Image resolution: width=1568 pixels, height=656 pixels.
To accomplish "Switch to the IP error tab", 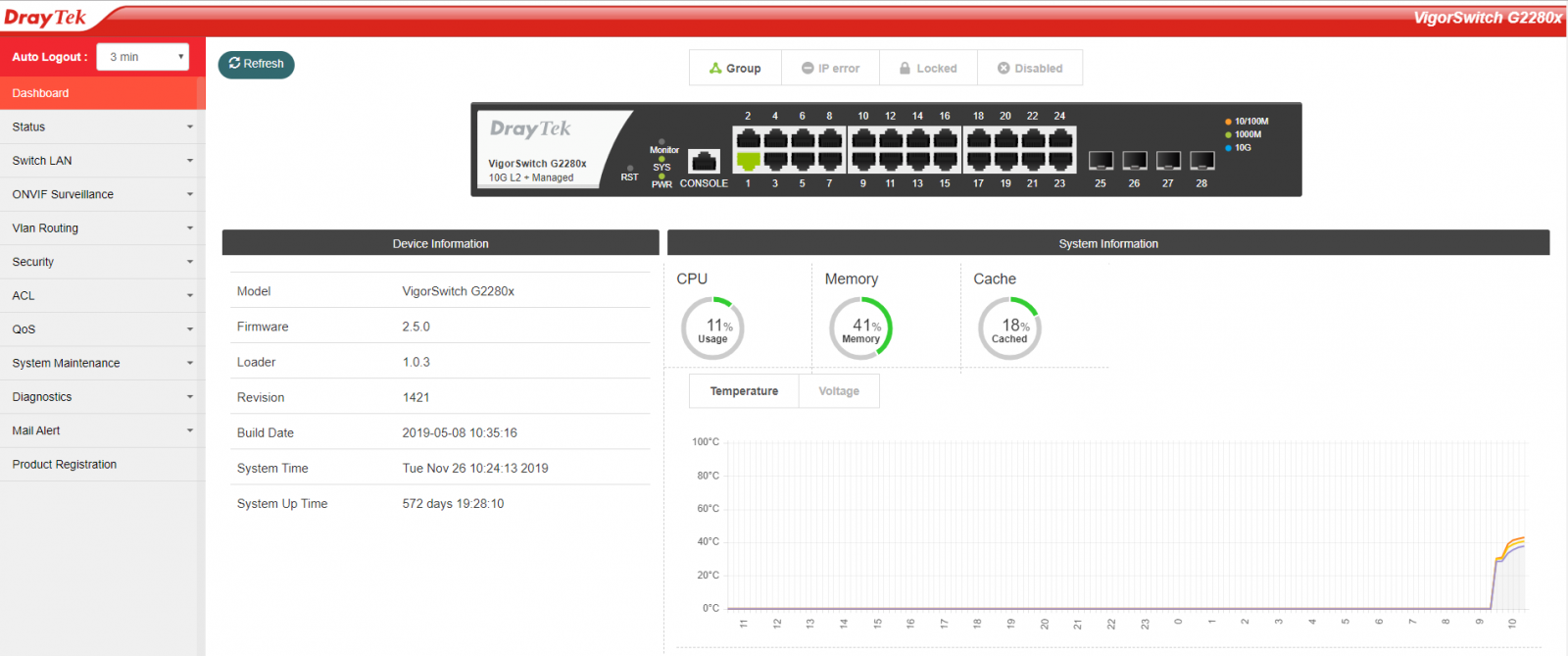I will click(x=830, y=68).
